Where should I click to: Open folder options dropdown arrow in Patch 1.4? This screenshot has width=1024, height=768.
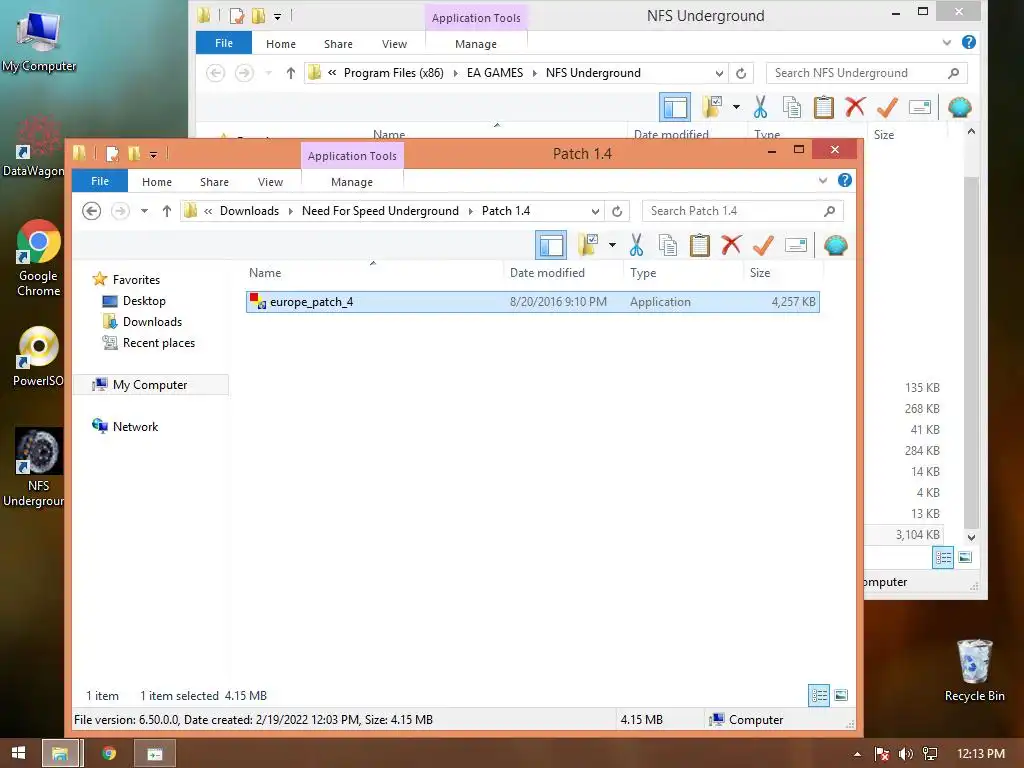click(612, 246)
